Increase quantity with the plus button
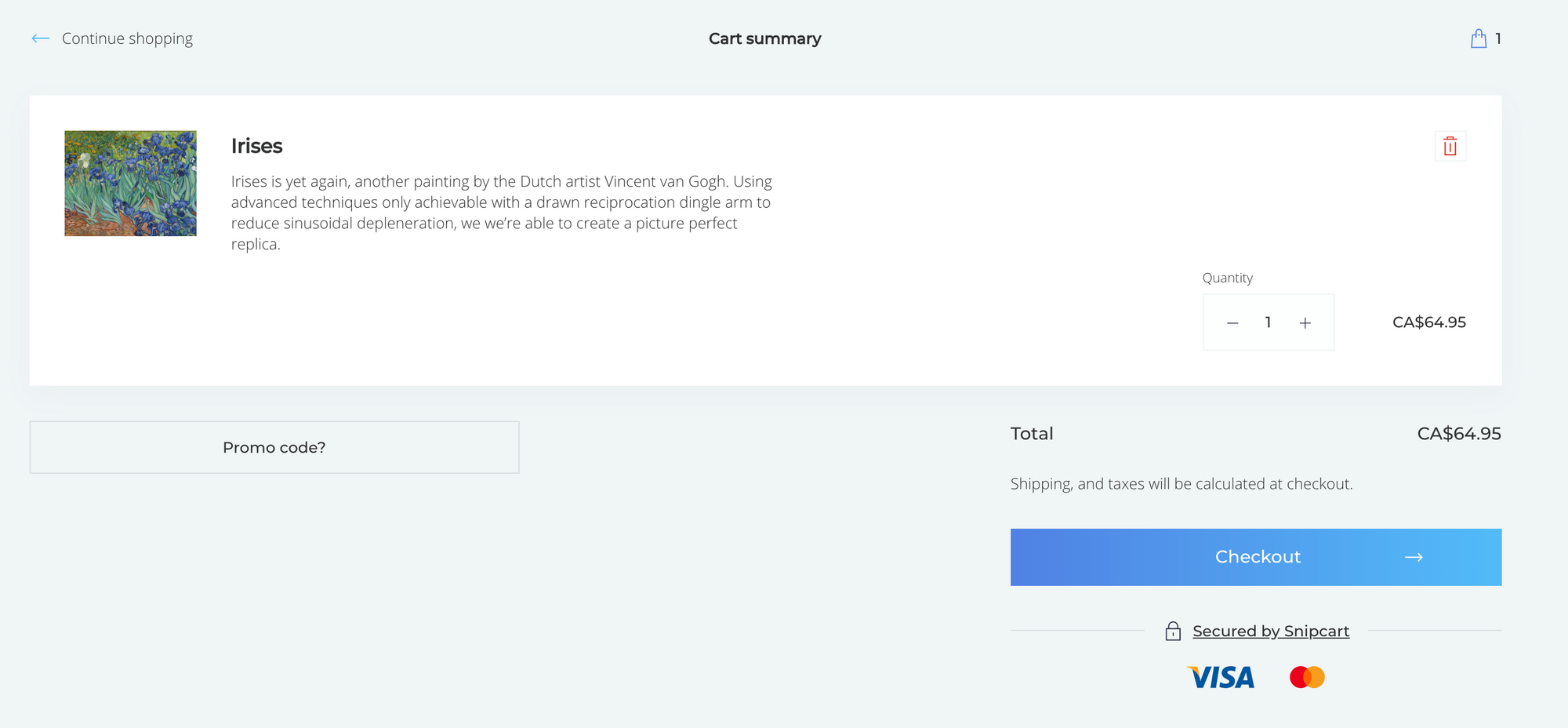The image size is (1568, 728). coord(1305,323)
